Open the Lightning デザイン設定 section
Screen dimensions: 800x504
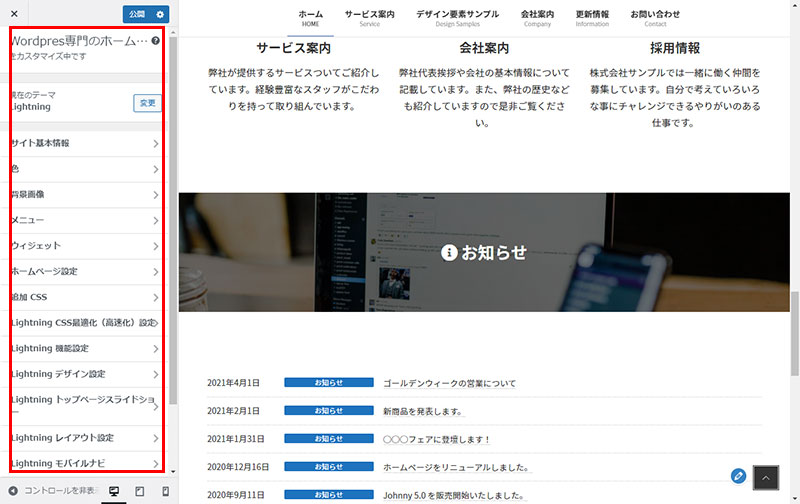click(x=85, y=374)
